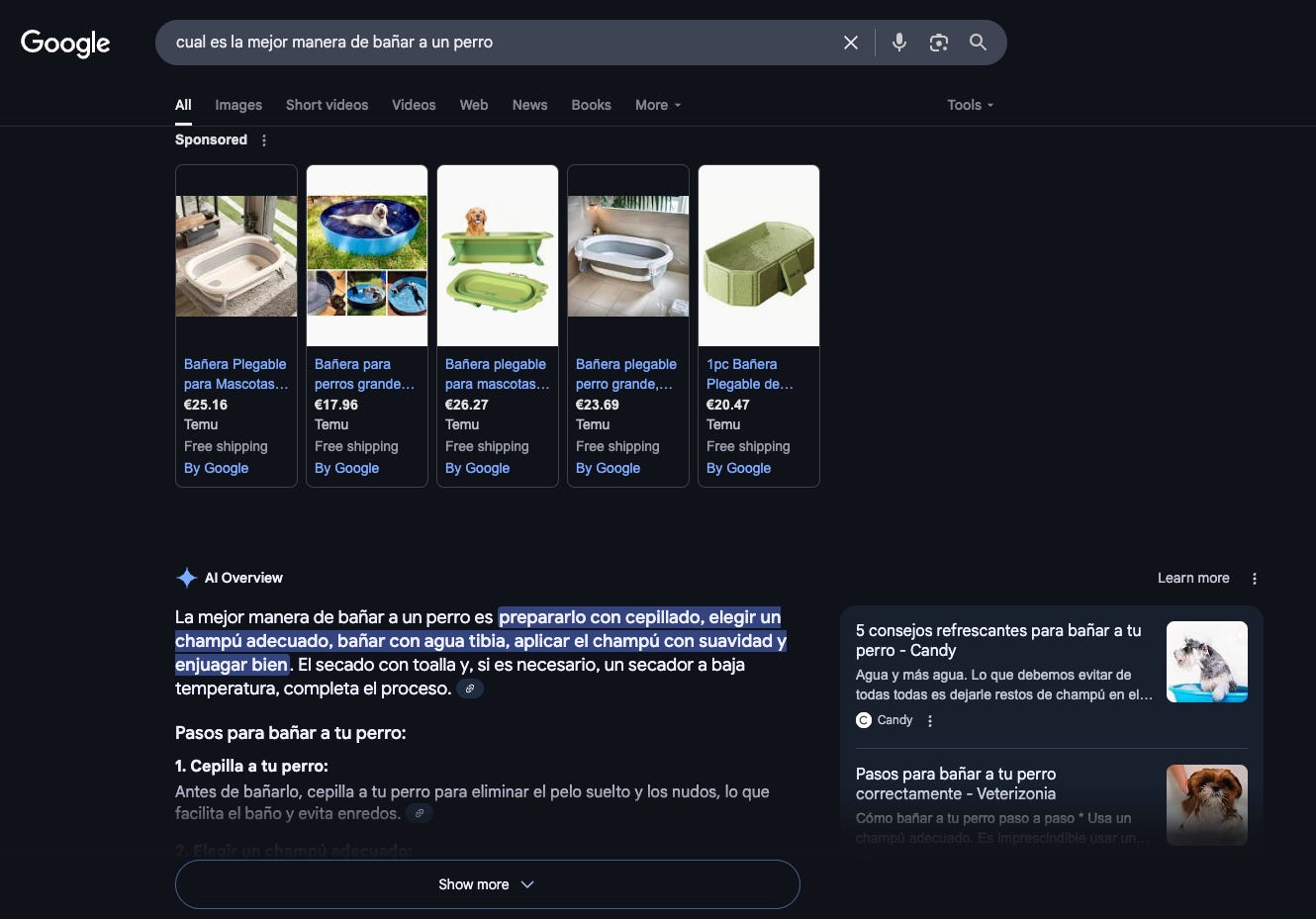
Task: Click 'By Google' under €23.69 product
Action: (x=608, y=468)
